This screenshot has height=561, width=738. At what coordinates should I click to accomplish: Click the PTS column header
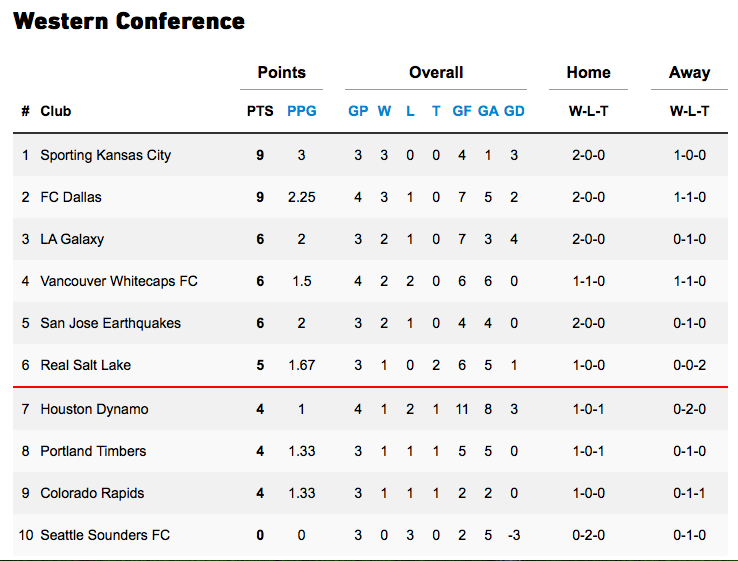[x=260, y=111]
